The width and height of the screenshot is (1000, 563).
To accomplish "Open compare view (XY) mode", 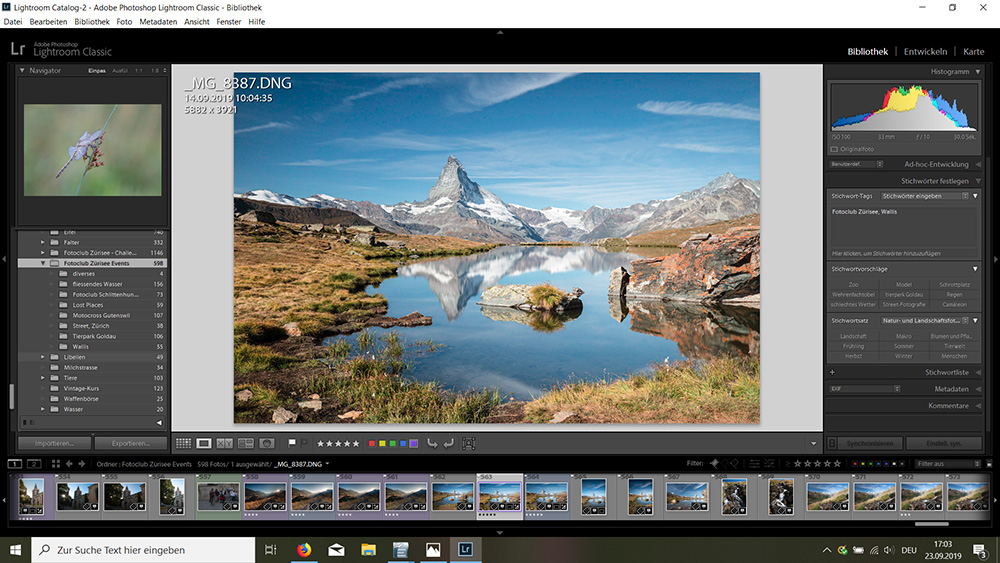I will pos(224,443).
